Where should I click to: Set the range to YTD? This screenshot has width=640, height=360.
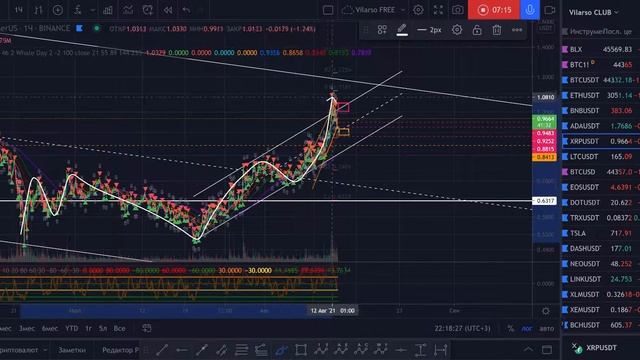(72, 329)
